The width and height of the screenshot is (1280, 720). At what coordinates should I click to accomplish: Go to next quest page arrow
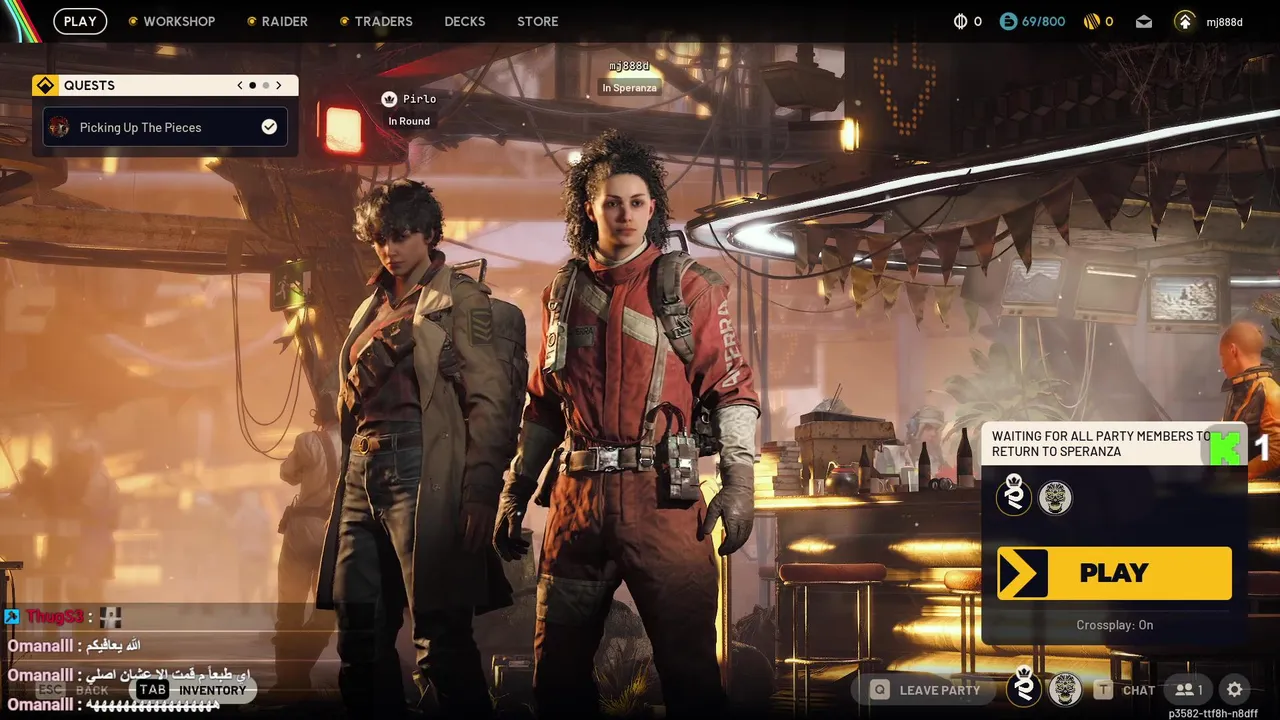click(x=279, y=85)
